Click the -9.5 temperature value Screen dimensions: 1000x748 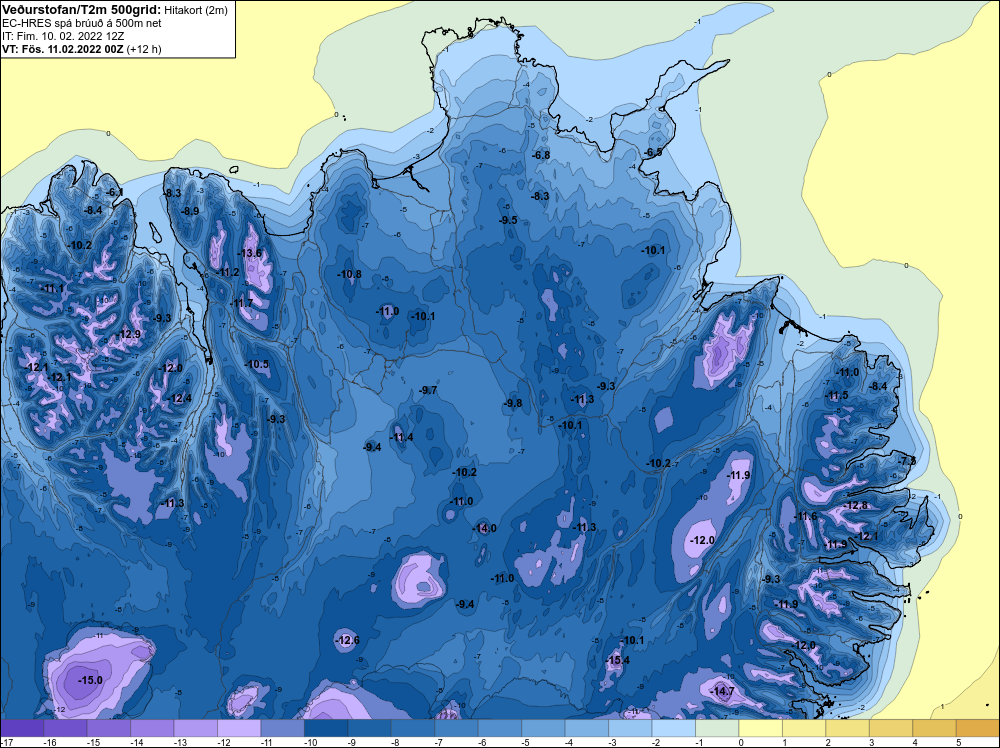tap(508, 220)
